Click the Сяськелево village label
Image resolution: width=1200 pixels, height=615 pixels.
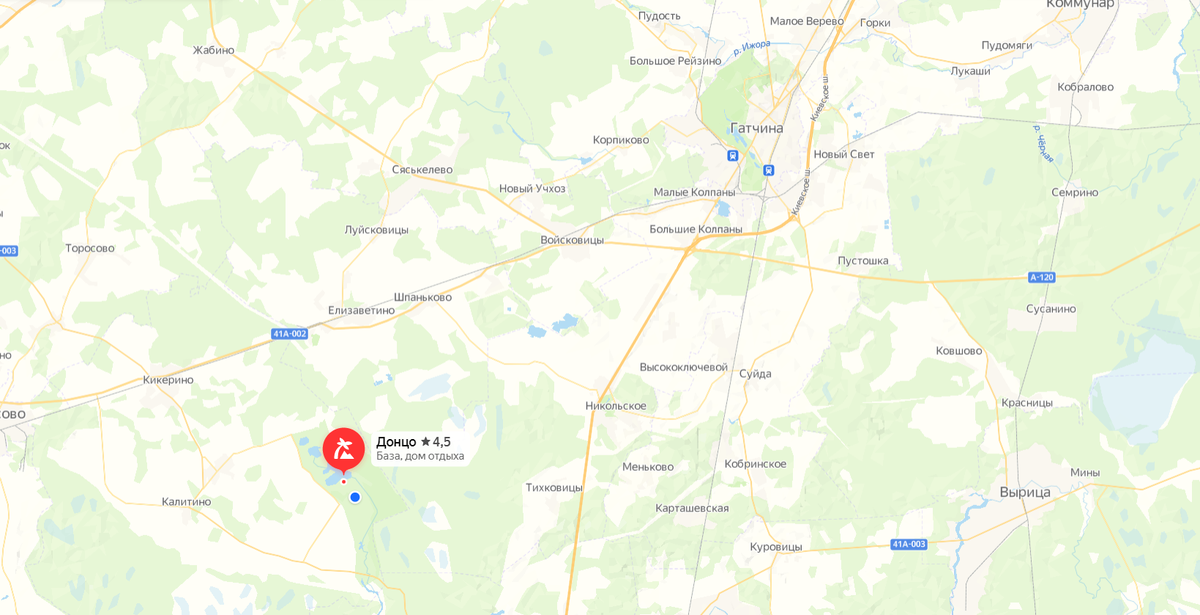(x=423, y=170)
